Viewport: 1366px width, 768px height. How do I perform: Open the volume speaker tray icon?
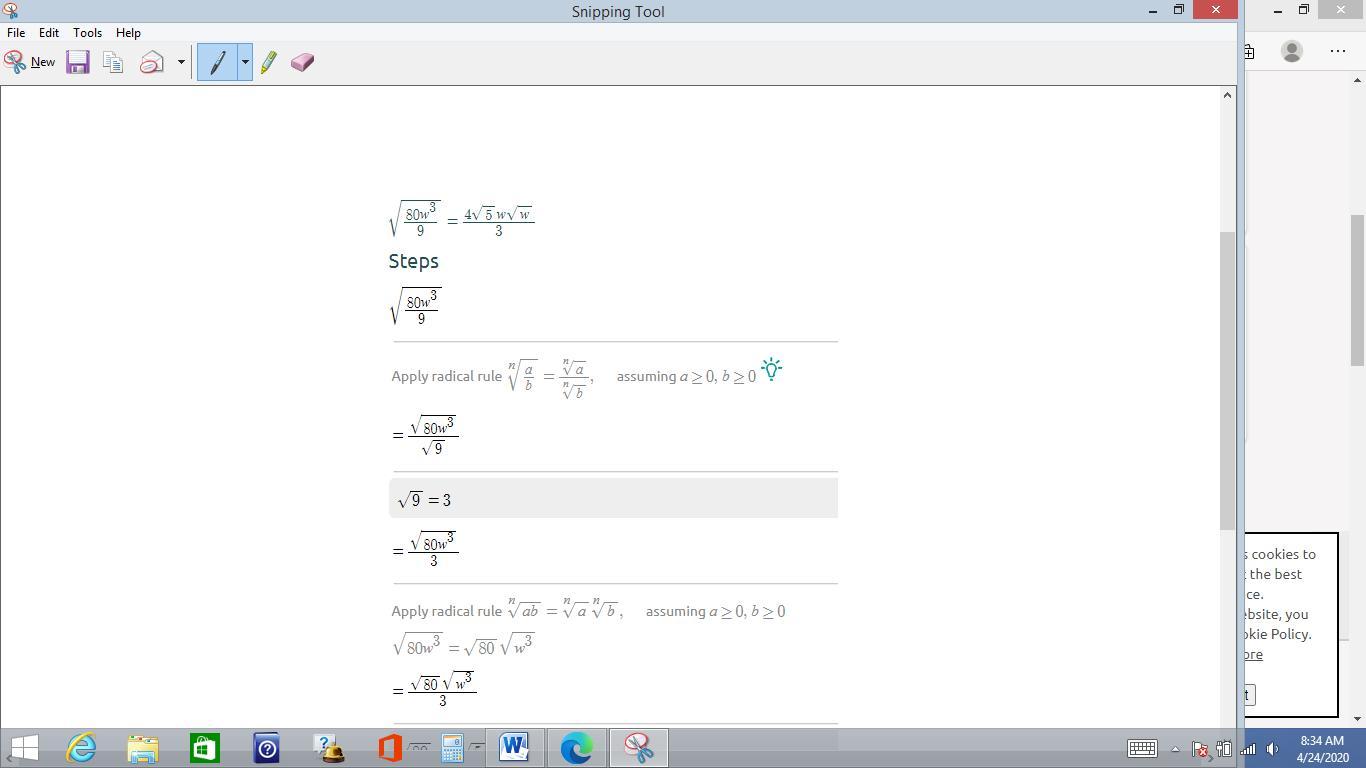click(x=1272, y=748)
